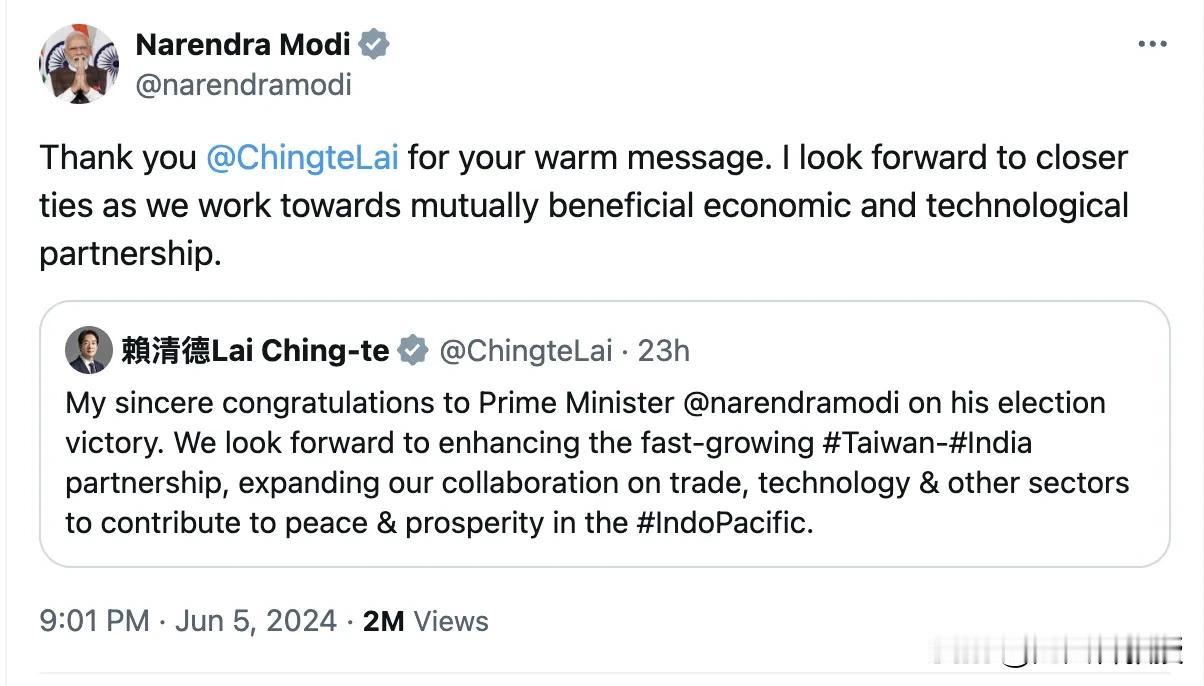The image size is (1204, 686).
Task: Click the verified badge beside Narendra Modi
Action: 375,44
